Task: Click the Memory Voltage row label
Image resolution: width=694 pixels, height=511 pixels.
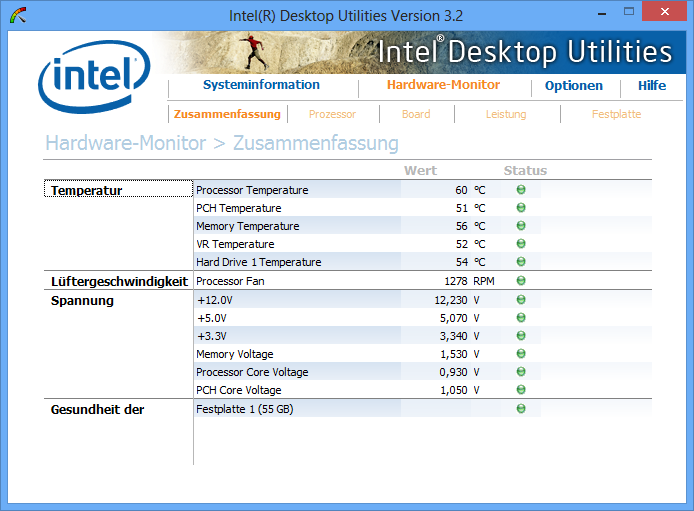Action: pos(235,354)
